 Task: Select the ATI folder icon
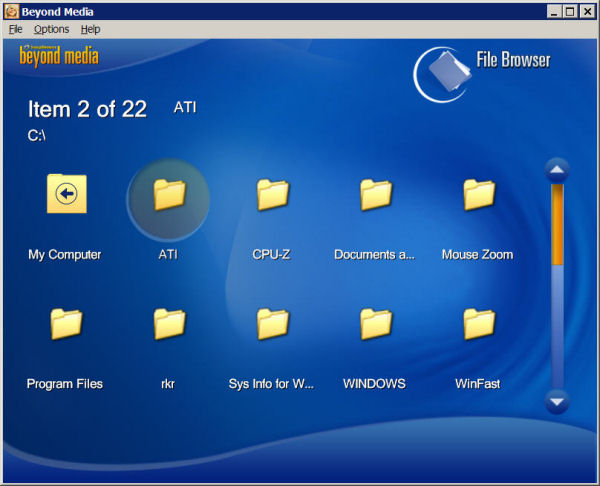point(170,195)
